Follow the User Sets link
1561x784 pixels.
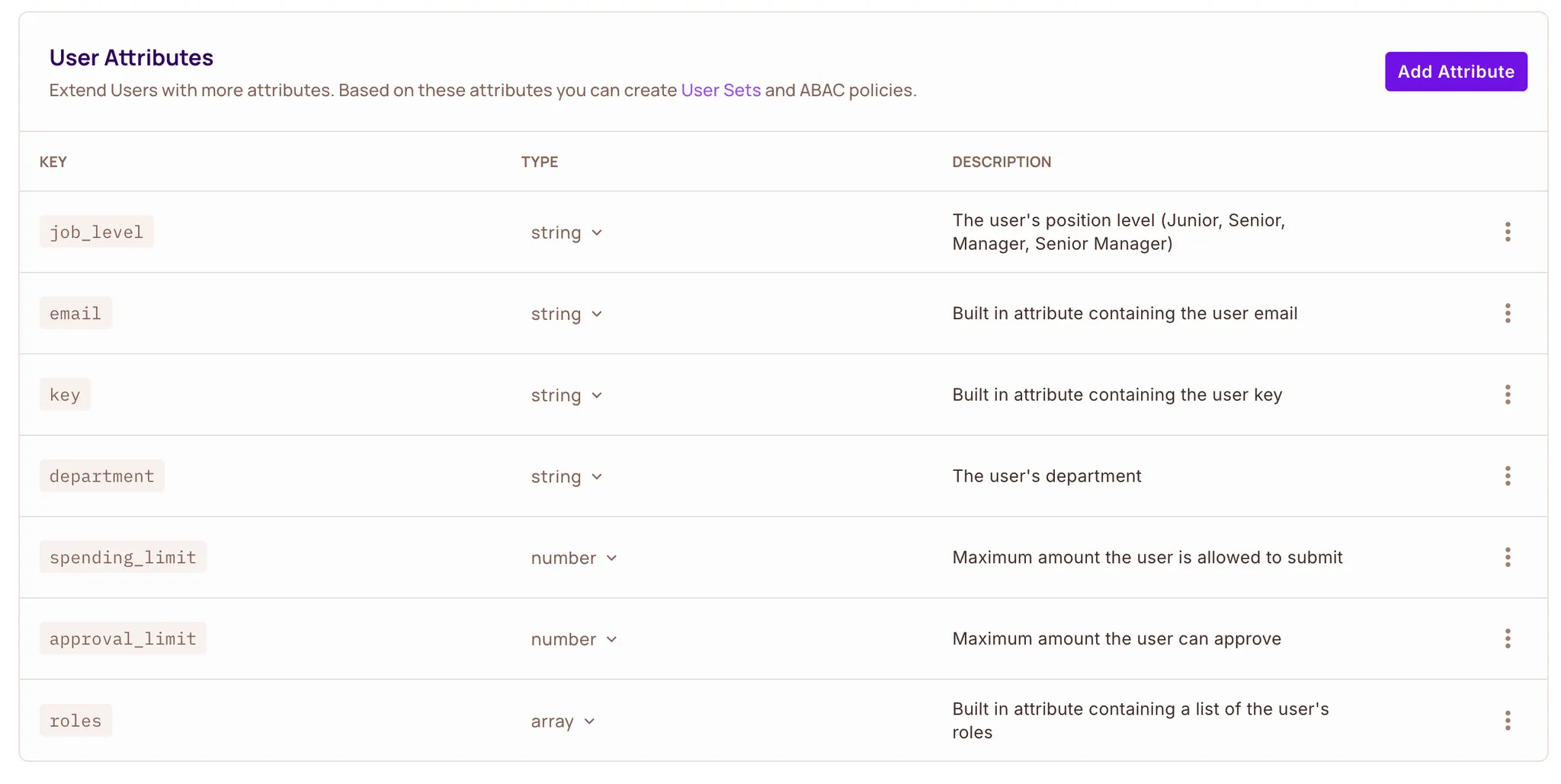720,90
